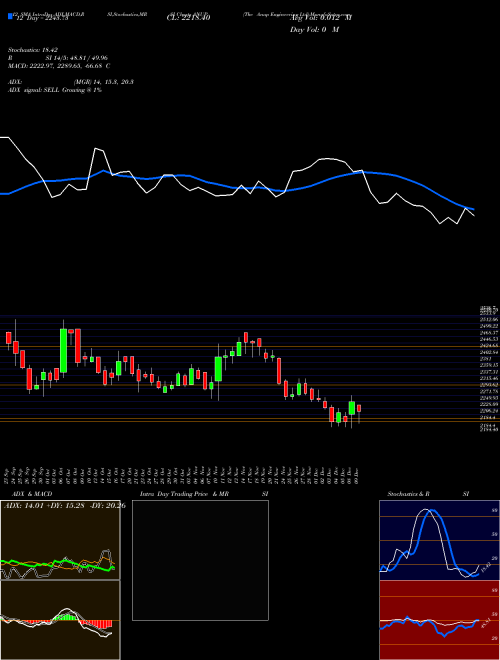Screen dimensions: 500x660
Task: Click the RSI 14/5 values line
Action: 58,58
